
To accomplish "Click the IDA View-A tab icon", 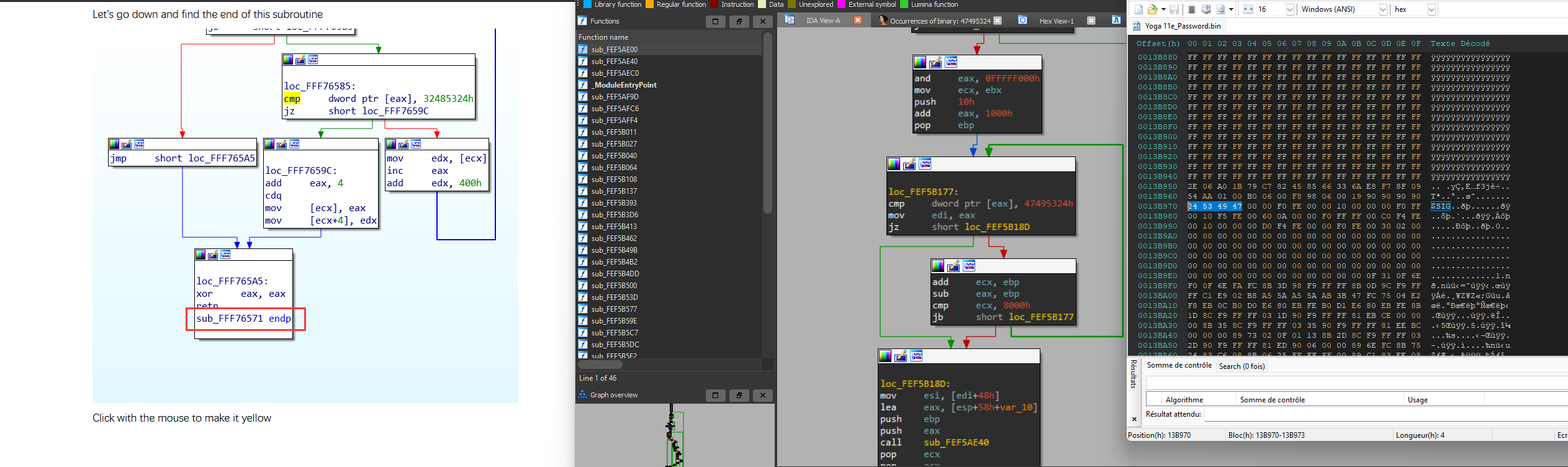I will (x=790, y=20).
